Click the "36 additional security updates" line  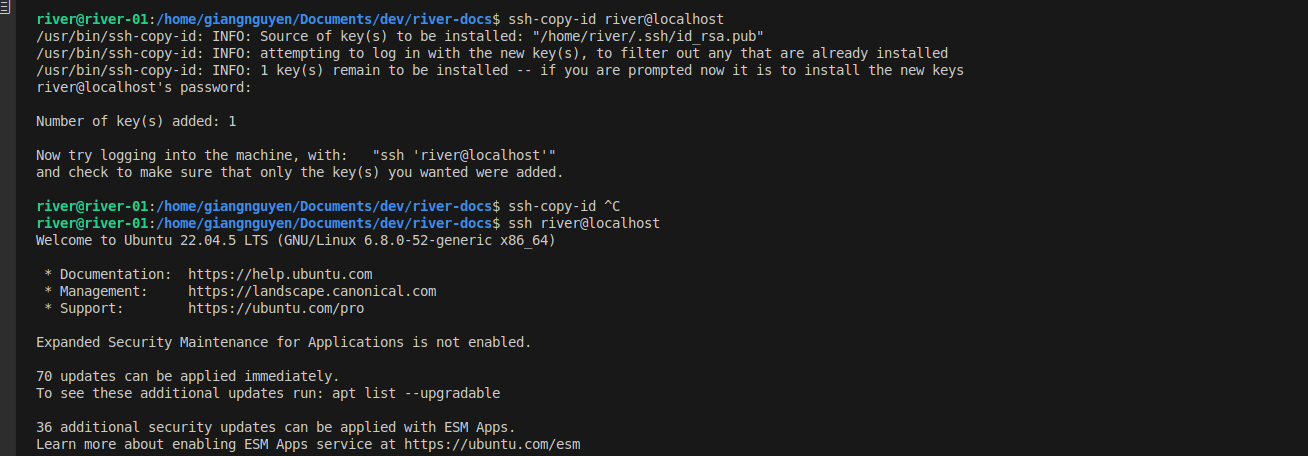tap(275, 426)
